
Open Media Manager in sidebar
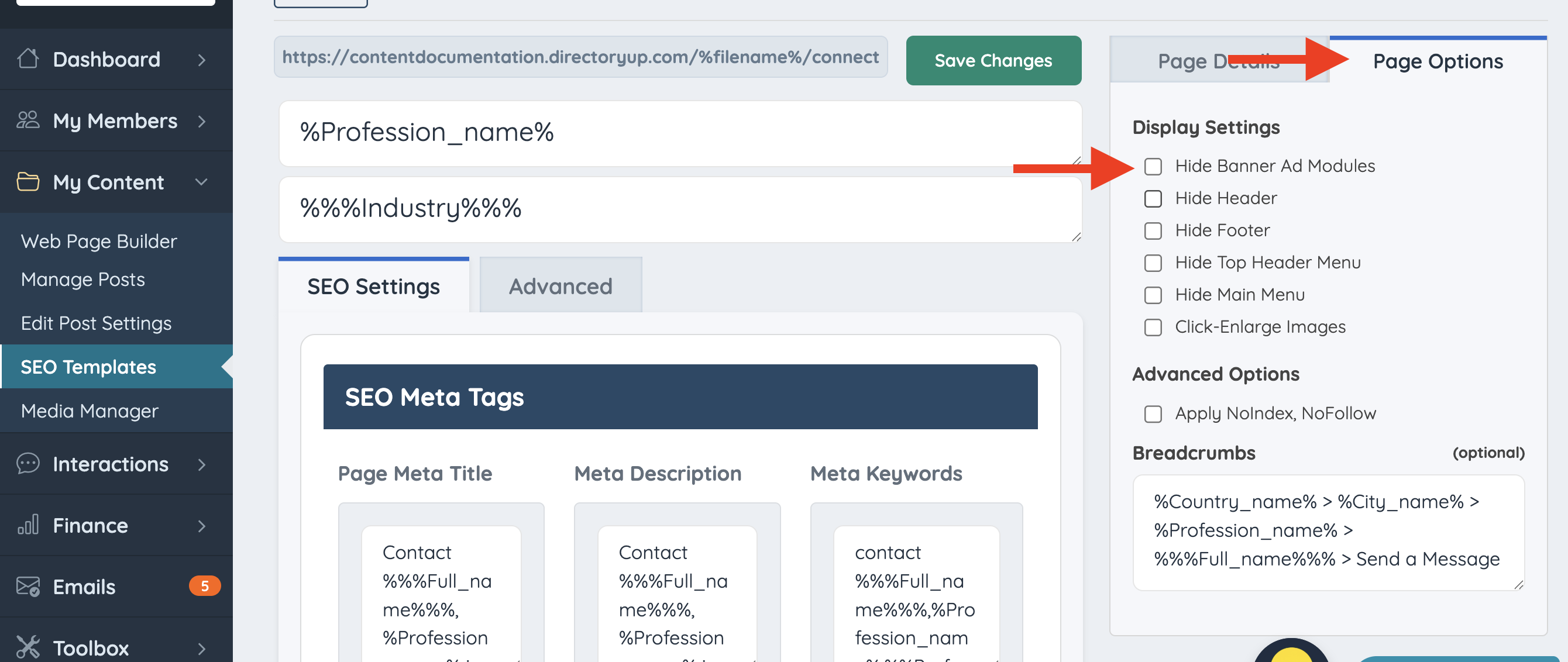point(90,411)
